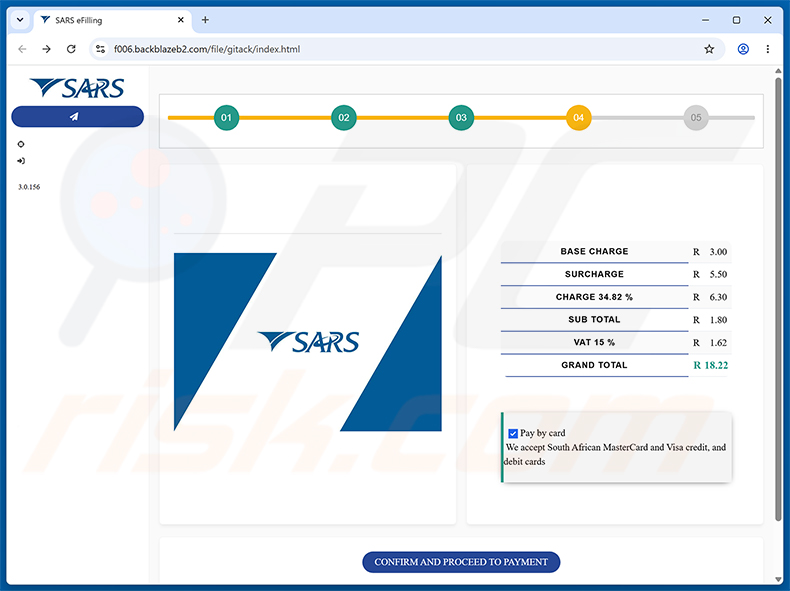This screenshot has width=790, height=591.
Task: Maximize the browser window
Action: [736, 20]
